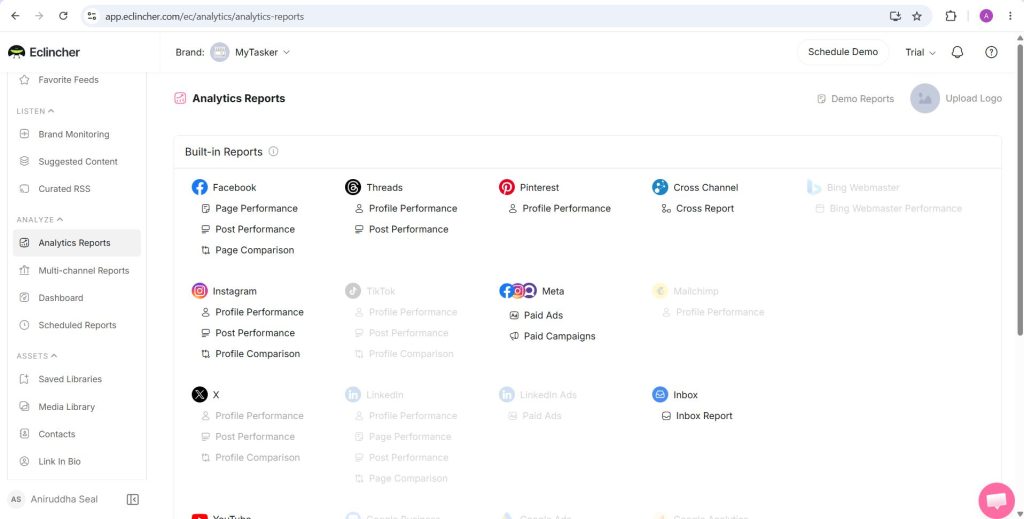The height and width of the screenshot is (519, 1024).
Task: Click the Meta combined logos icon
Action: (x=518, y=291)
